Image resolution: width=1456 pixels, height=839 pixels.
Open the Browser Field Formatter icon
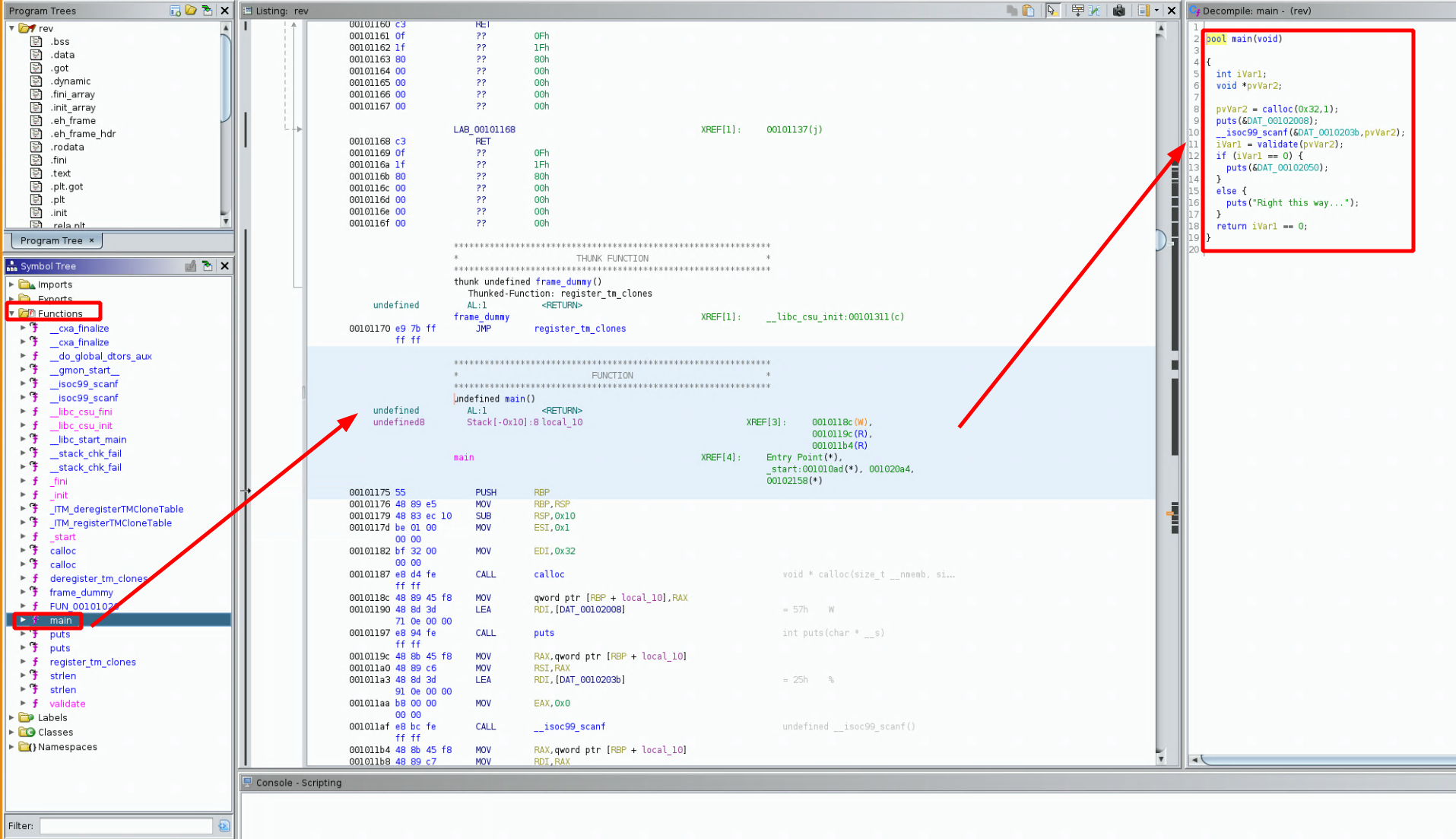point(1077,11)
